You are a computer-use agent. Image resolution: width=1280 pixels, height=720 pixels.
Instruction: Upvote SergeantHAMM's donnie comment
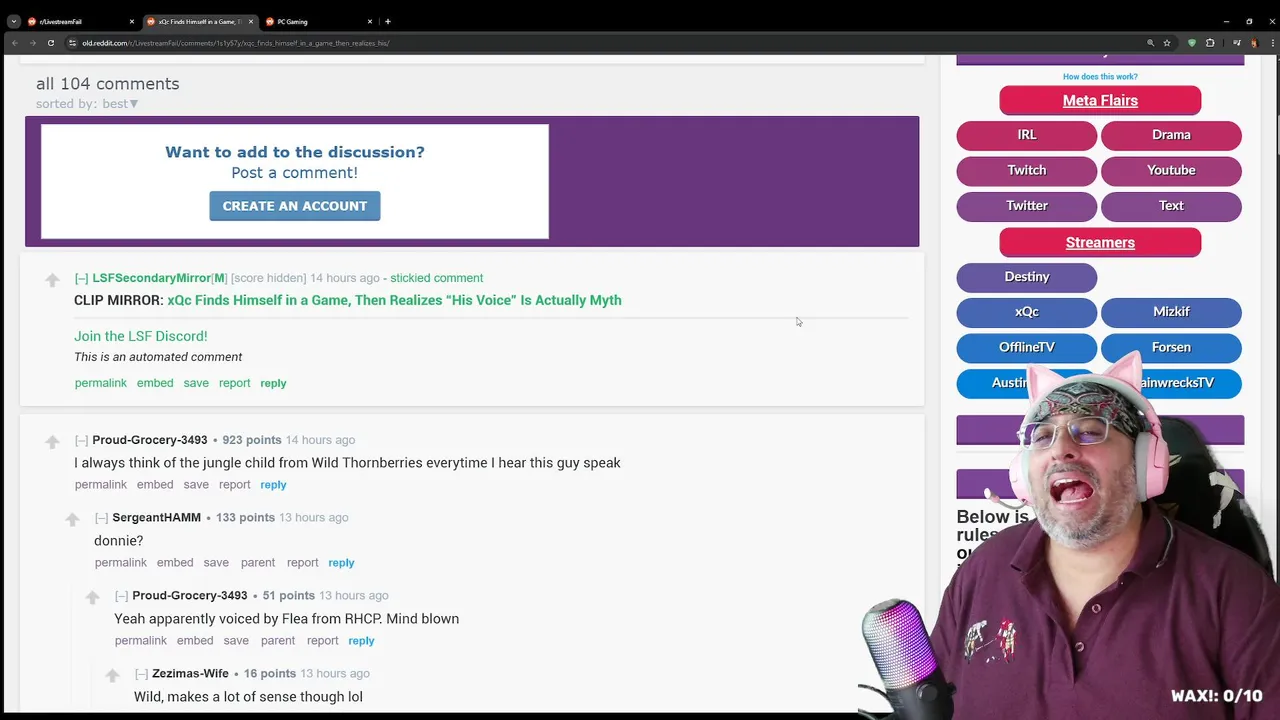pos(72,520)
